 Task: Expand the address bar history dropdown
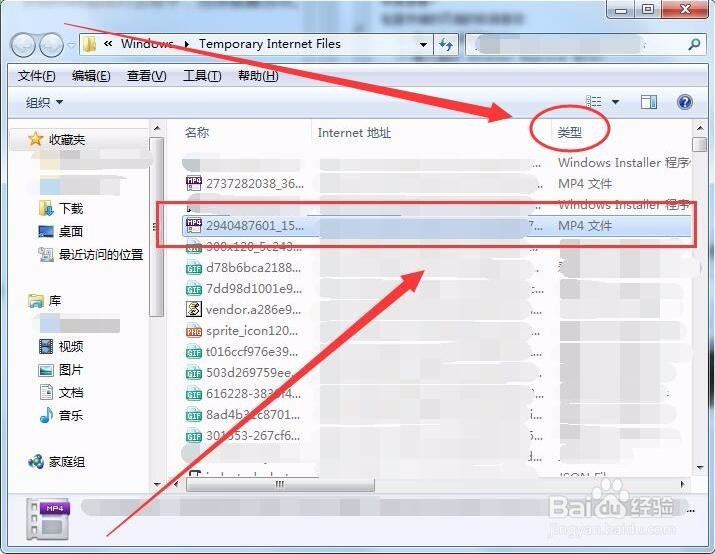pos(423,45)
